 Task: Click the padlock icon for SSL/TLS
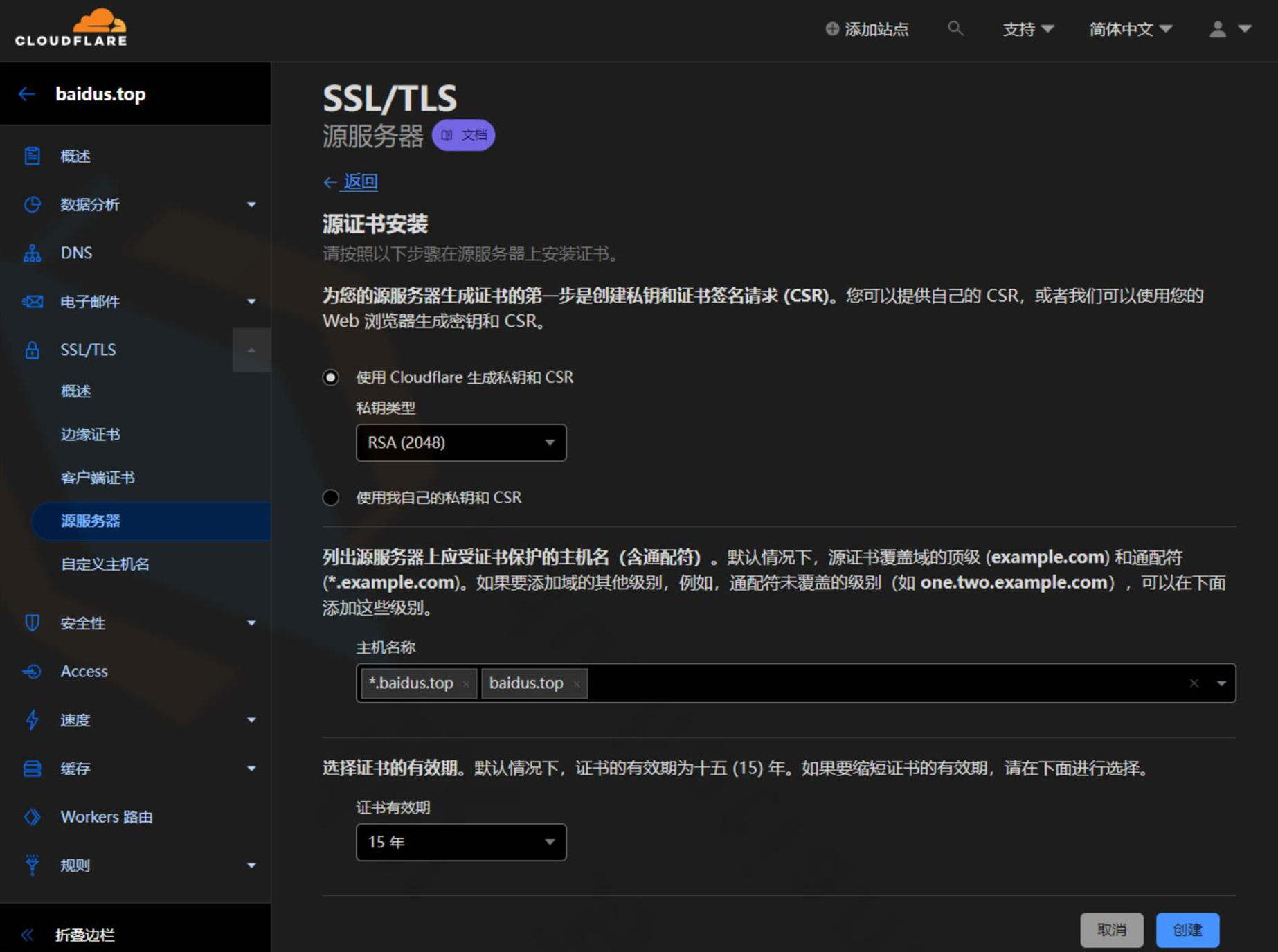coord(32,350)
